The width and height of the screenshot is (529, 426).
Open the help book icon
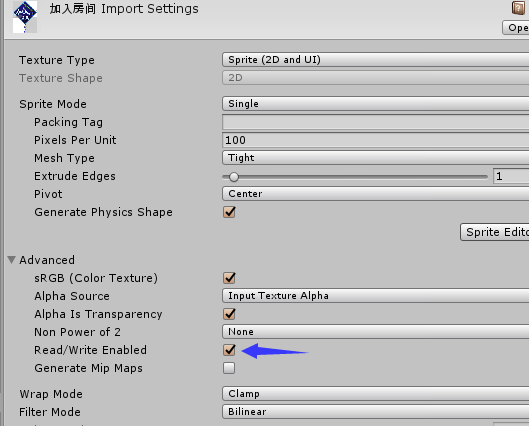pyautogui.click(x=518, y=7)
